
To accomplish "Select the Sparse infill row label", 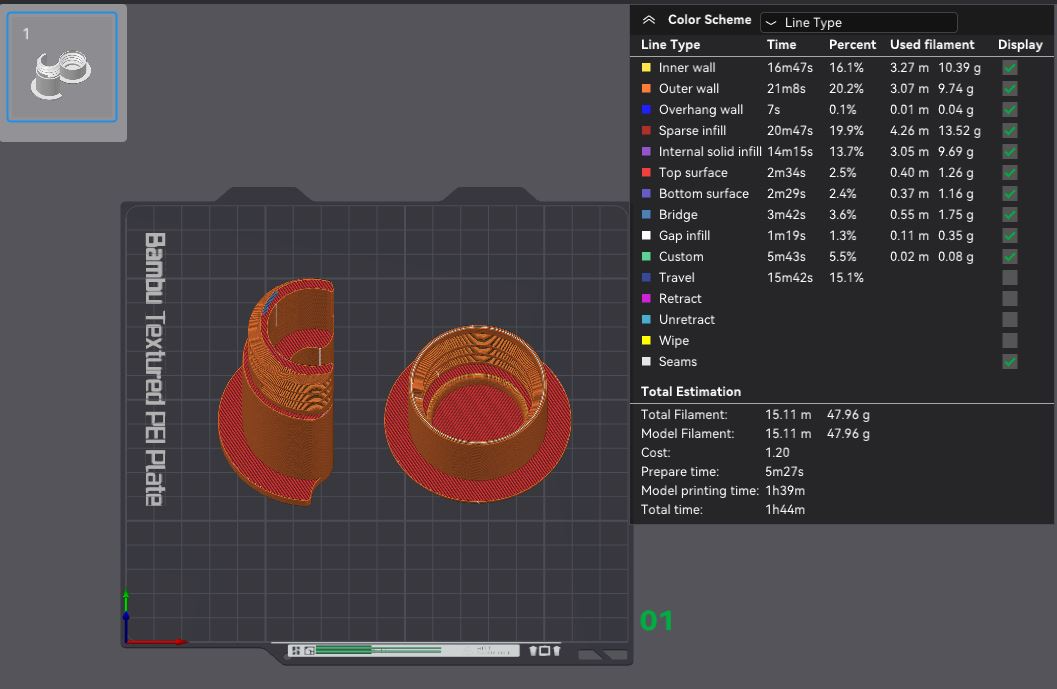I will pyautogui.click(x=692, y=130).
